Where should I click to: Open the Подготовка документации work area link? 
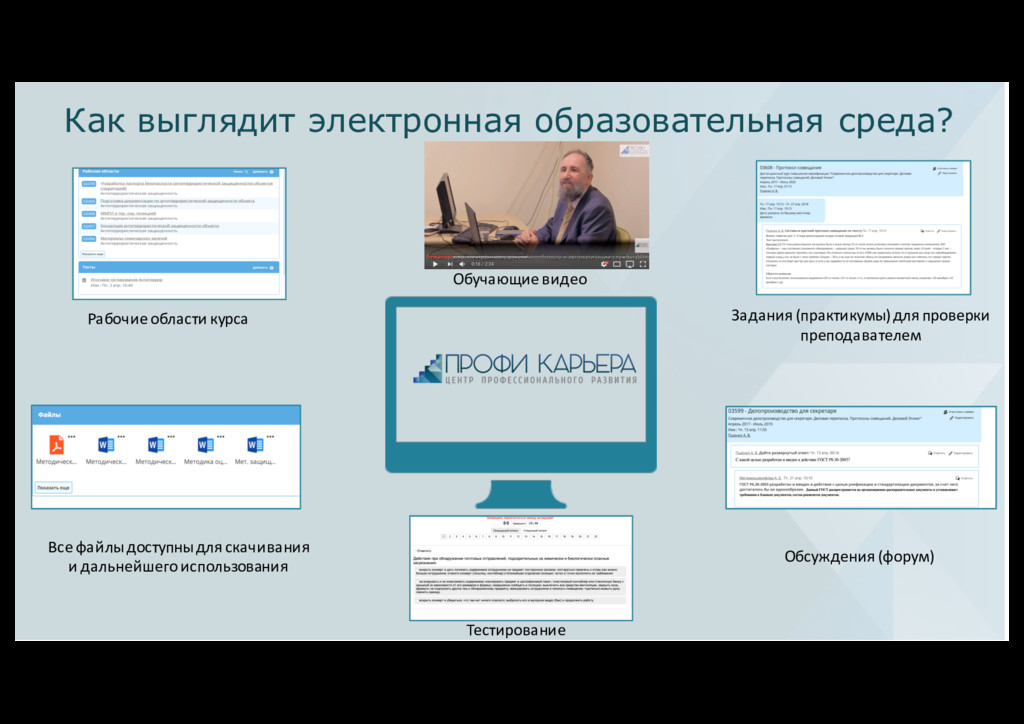[178, 201]
